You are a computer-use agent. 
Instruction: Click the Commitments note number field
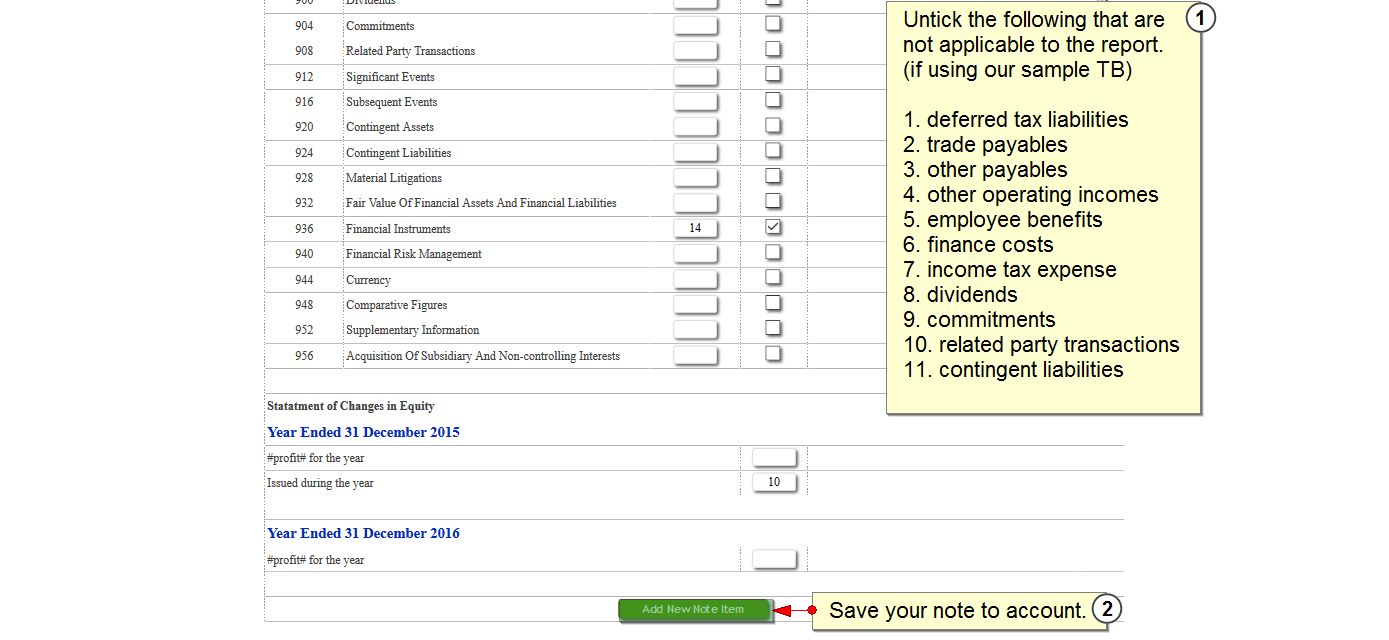coord(695,25)
